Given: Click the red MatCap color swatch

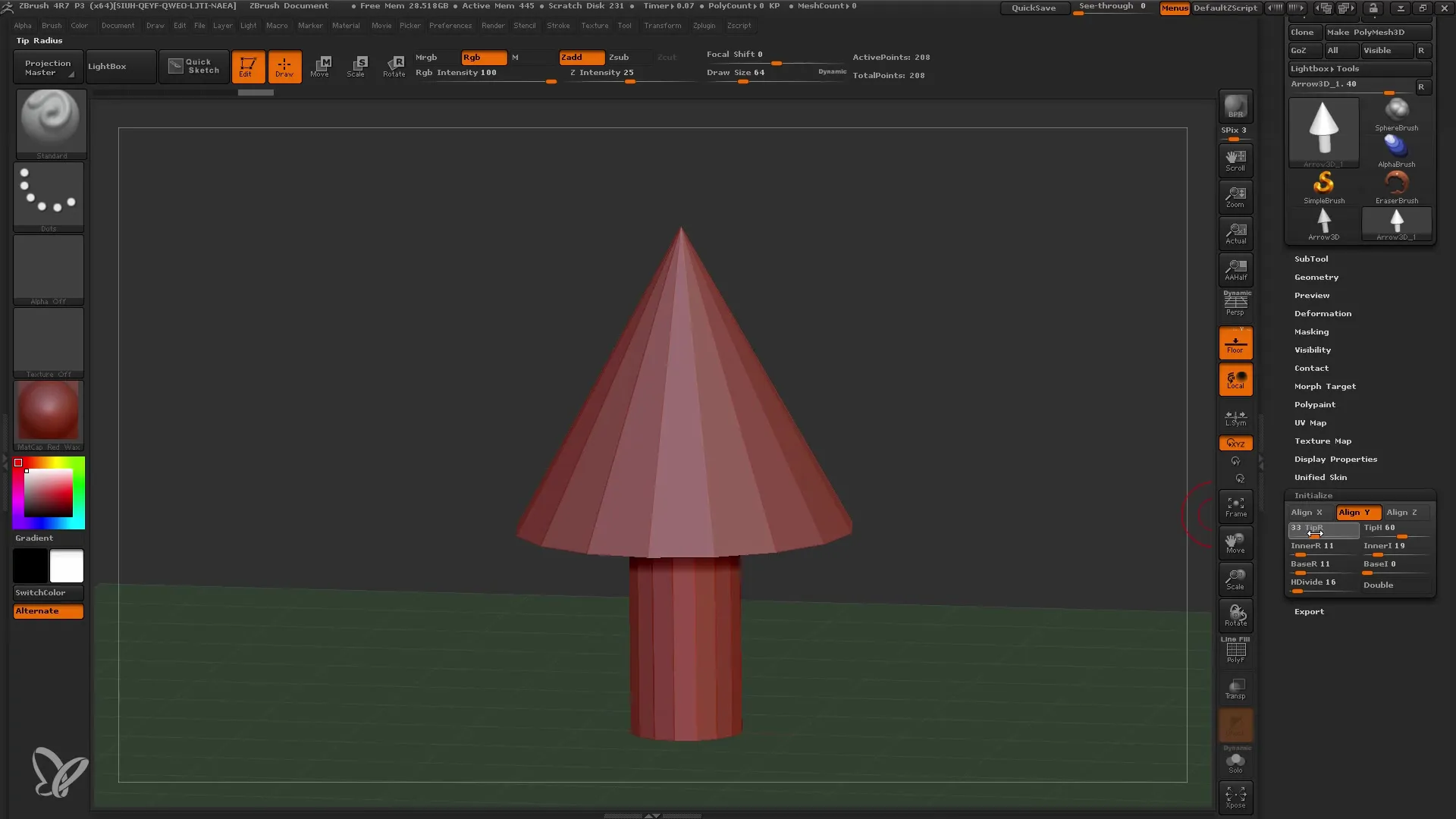Looking at the screenshot, I should 48,413.
